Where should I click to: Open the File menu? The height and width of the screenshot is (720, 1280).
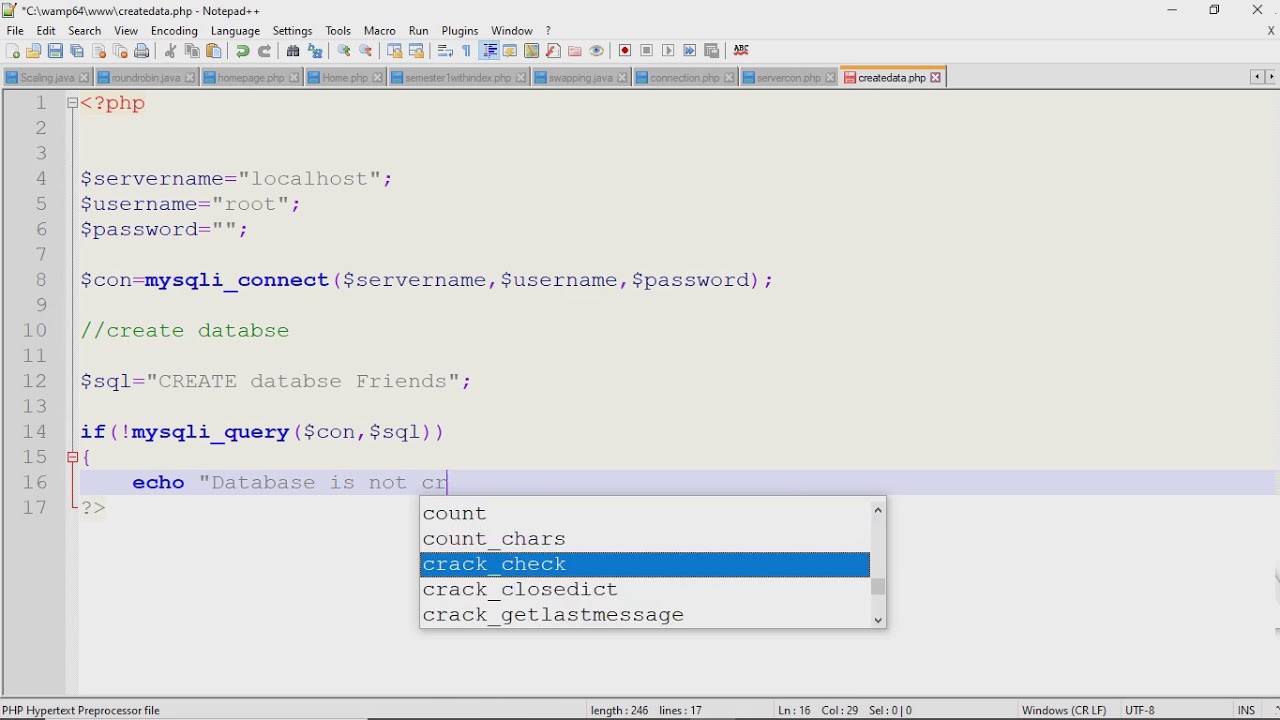click(x=15, y=31)
